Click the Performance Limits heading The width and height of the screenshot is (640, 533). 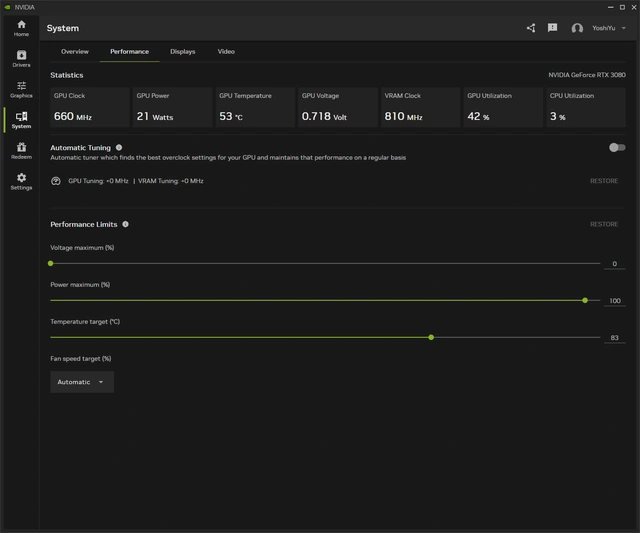84,224
